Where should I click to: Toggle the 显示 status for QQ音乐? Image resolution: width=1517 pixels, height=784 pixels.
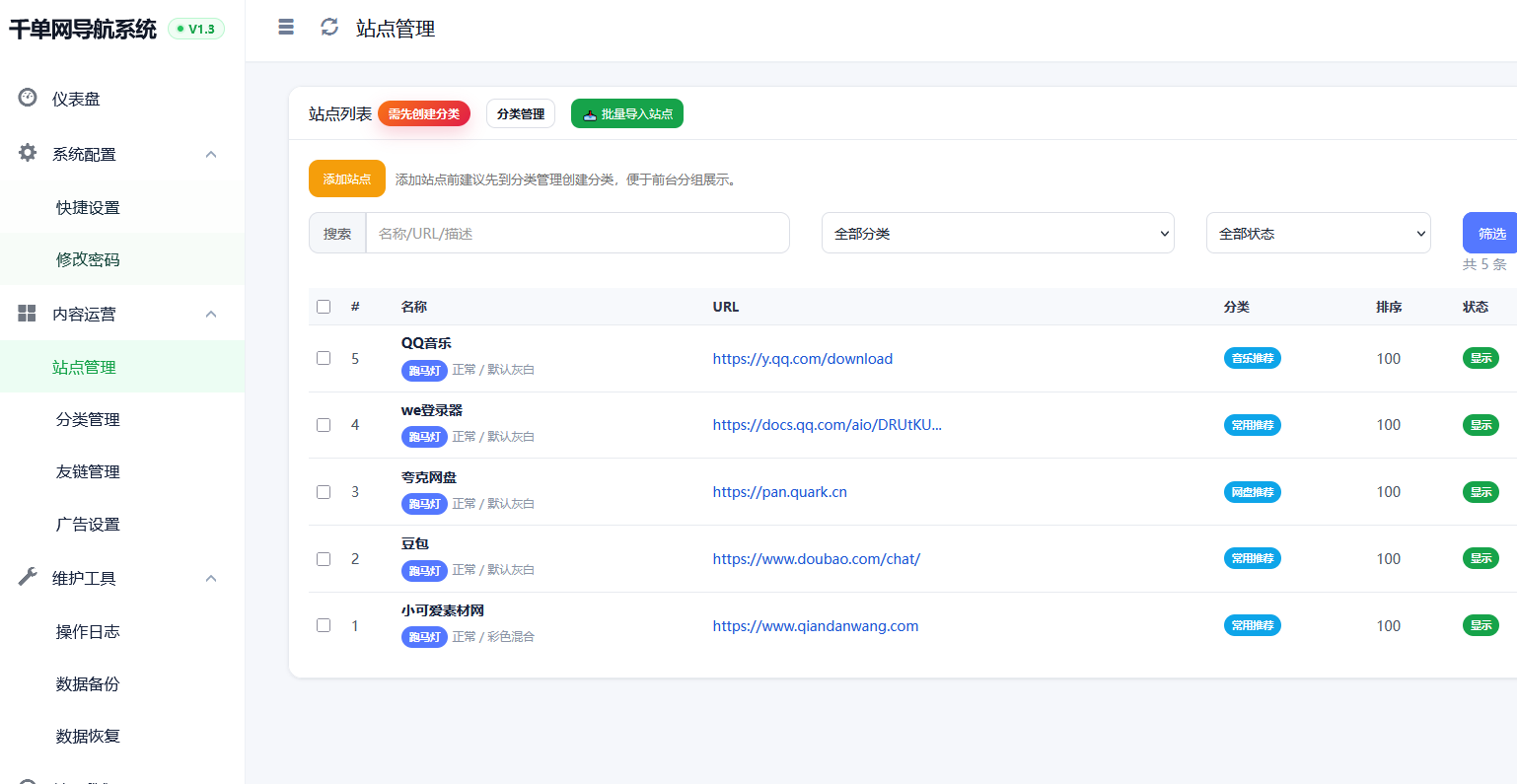tap(1481, 358)
